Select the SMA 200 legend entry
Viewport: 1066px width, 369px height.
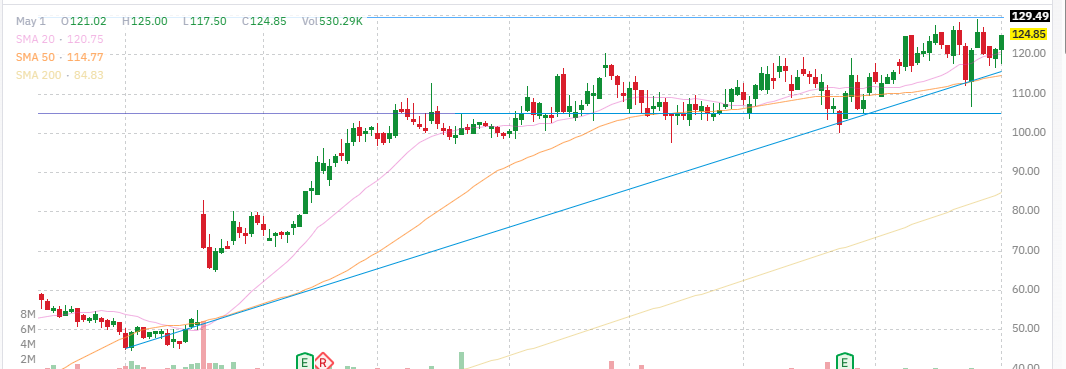click(x=60, y=75)
